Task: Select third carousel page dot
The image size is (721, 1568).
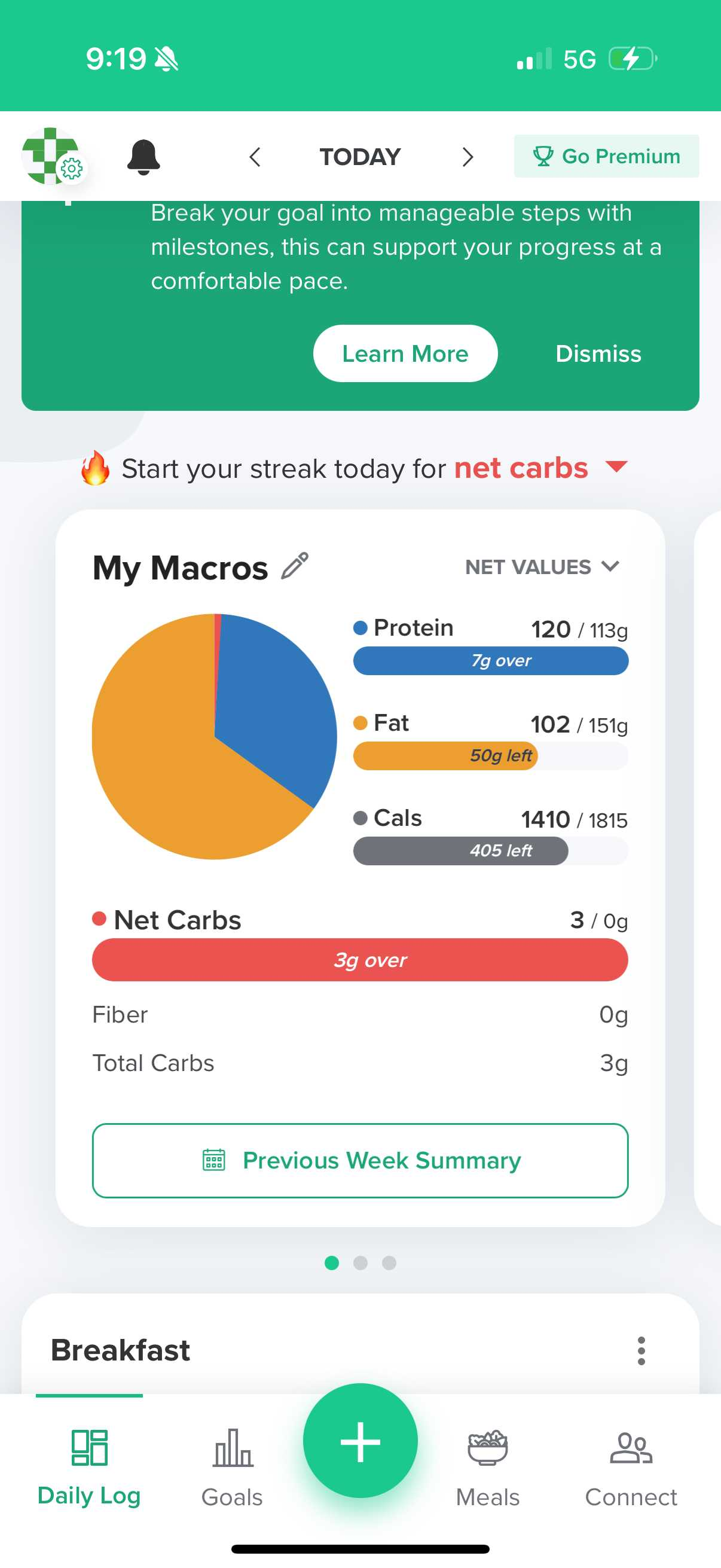Action: tap(389, 1263)
